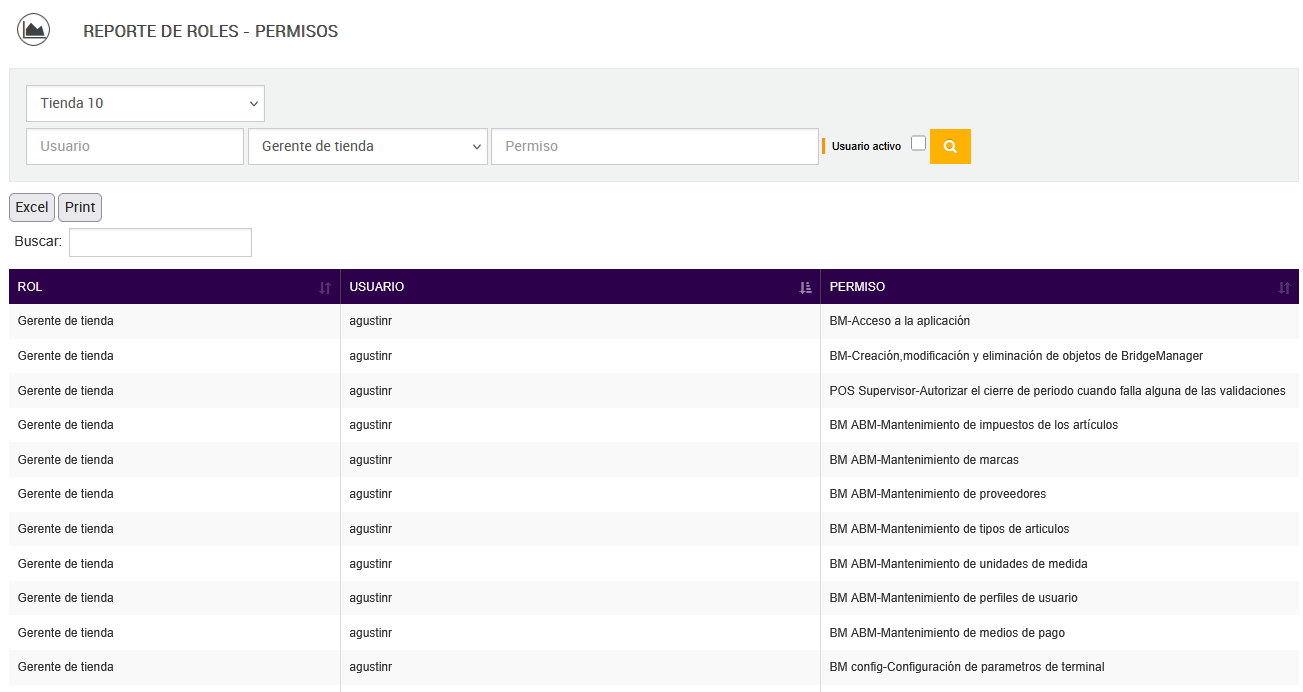
Task: Select 'Configuración de parametros de terminal' cell
Action: (x=1060, y=667)
